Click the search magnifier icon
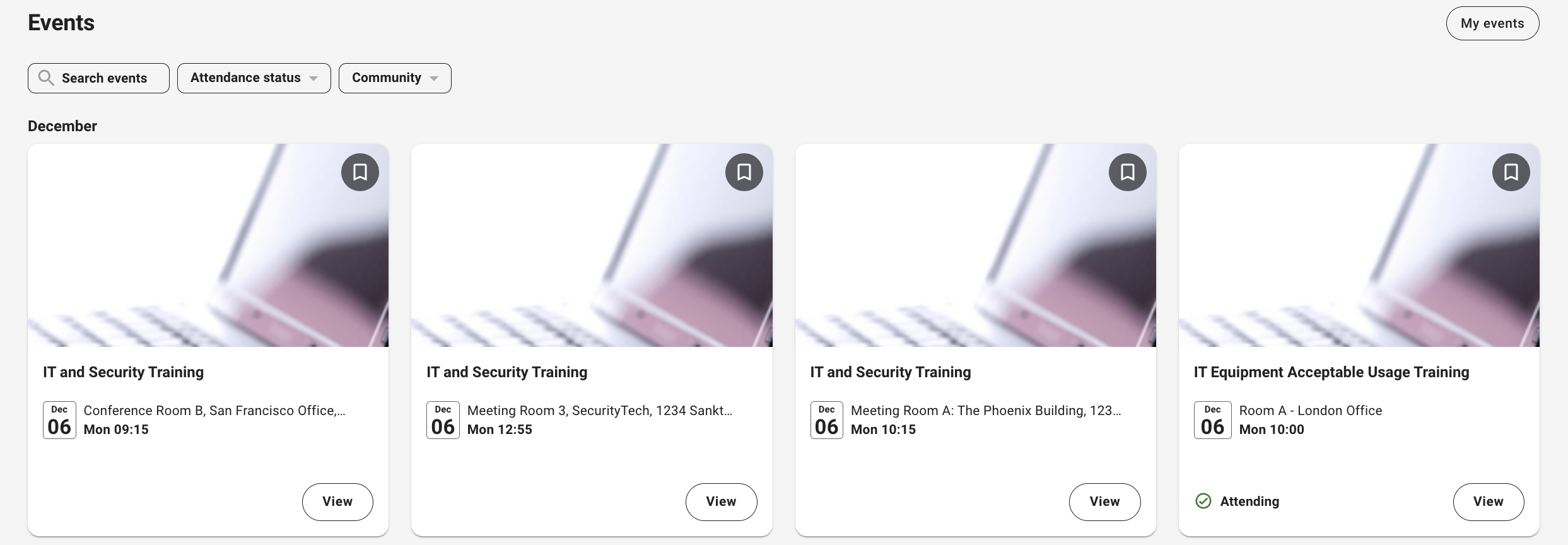1568x545 pixels. [46, 78]
